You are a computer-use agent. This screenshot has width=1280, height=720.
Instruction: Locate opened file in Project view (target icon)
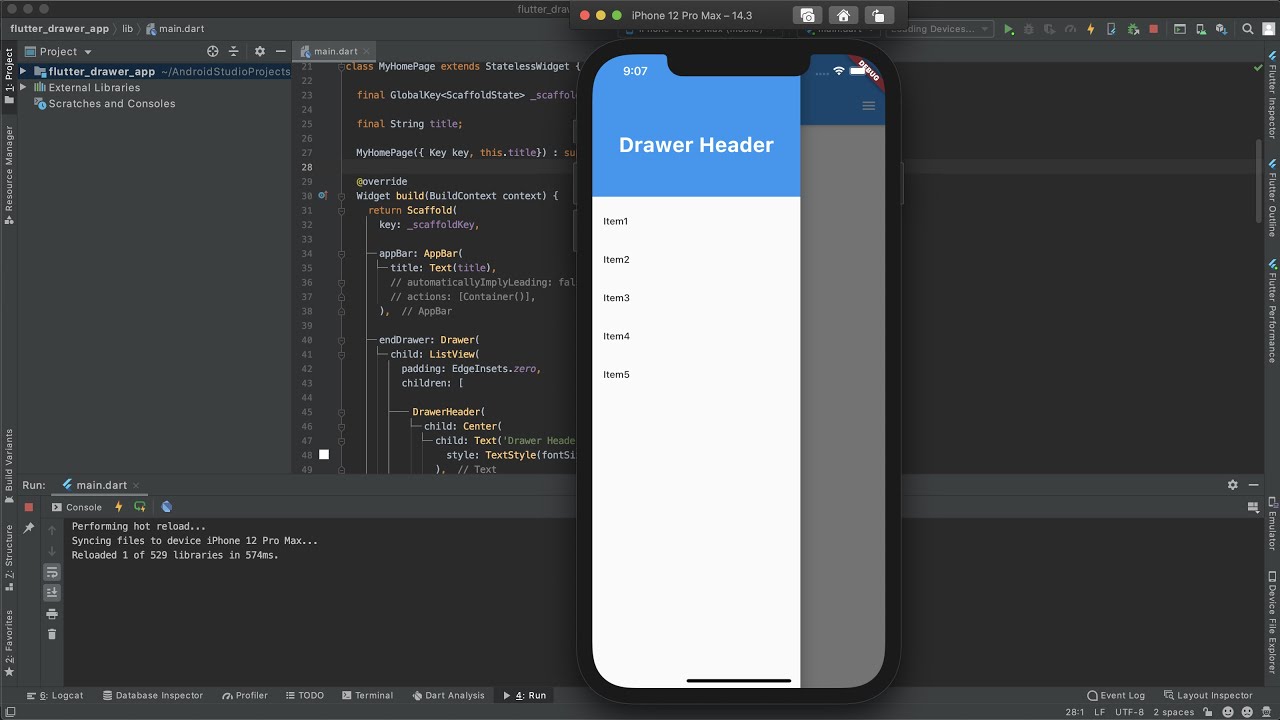pyautogui.click(x=212, y=51)
